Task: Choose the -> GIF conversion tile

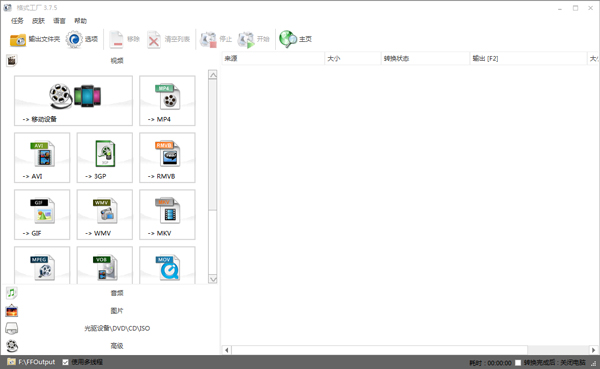Action: click(x=42, y=215)
